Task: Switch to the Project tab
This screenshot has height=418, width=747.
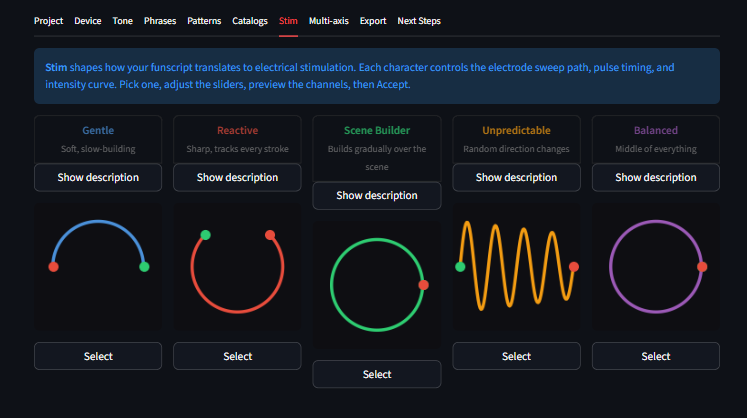Action: 48,20
